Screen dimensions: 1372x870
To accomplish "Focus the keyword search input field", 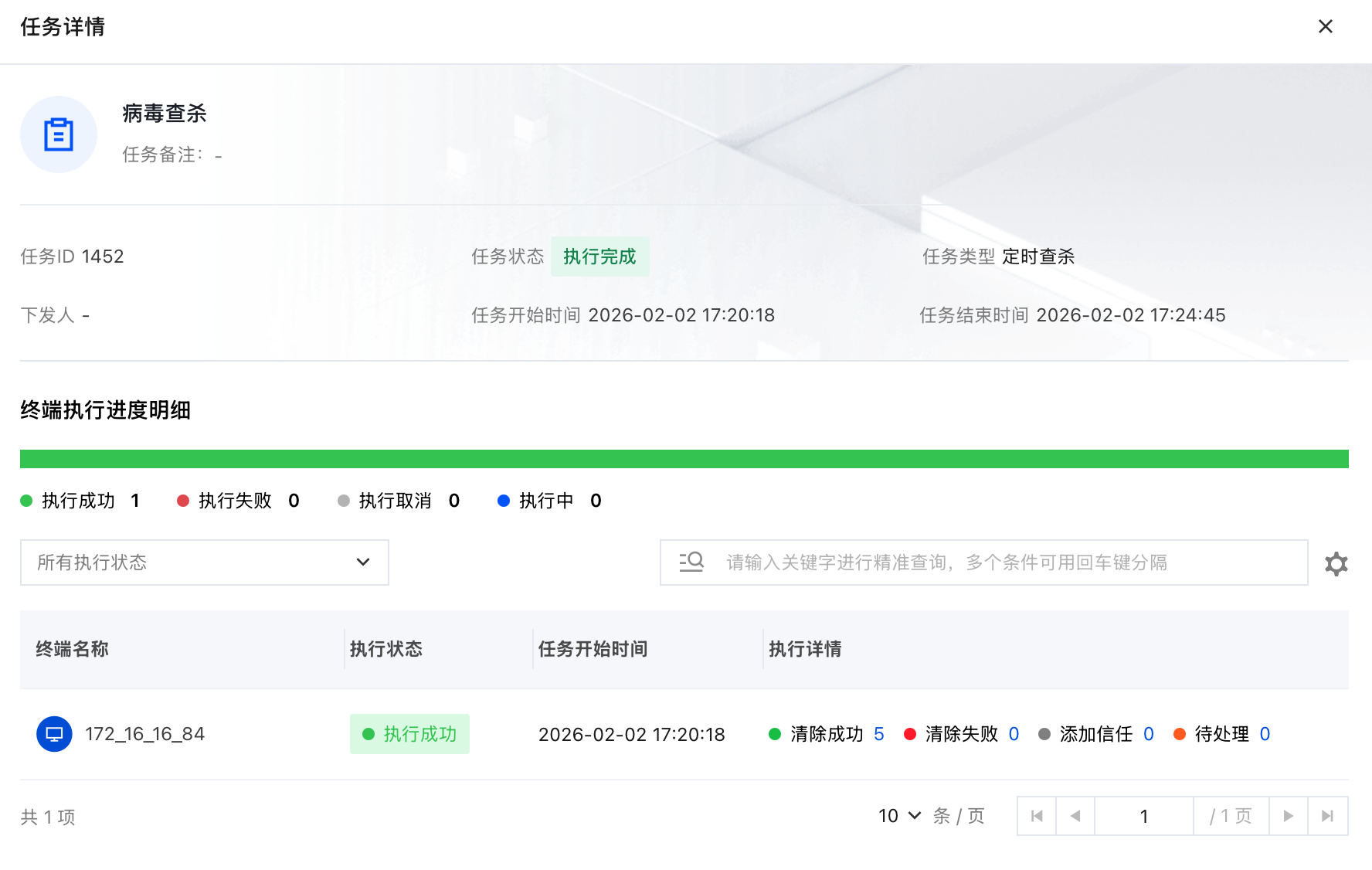I will pyautogui.click(x=984, y=562).
